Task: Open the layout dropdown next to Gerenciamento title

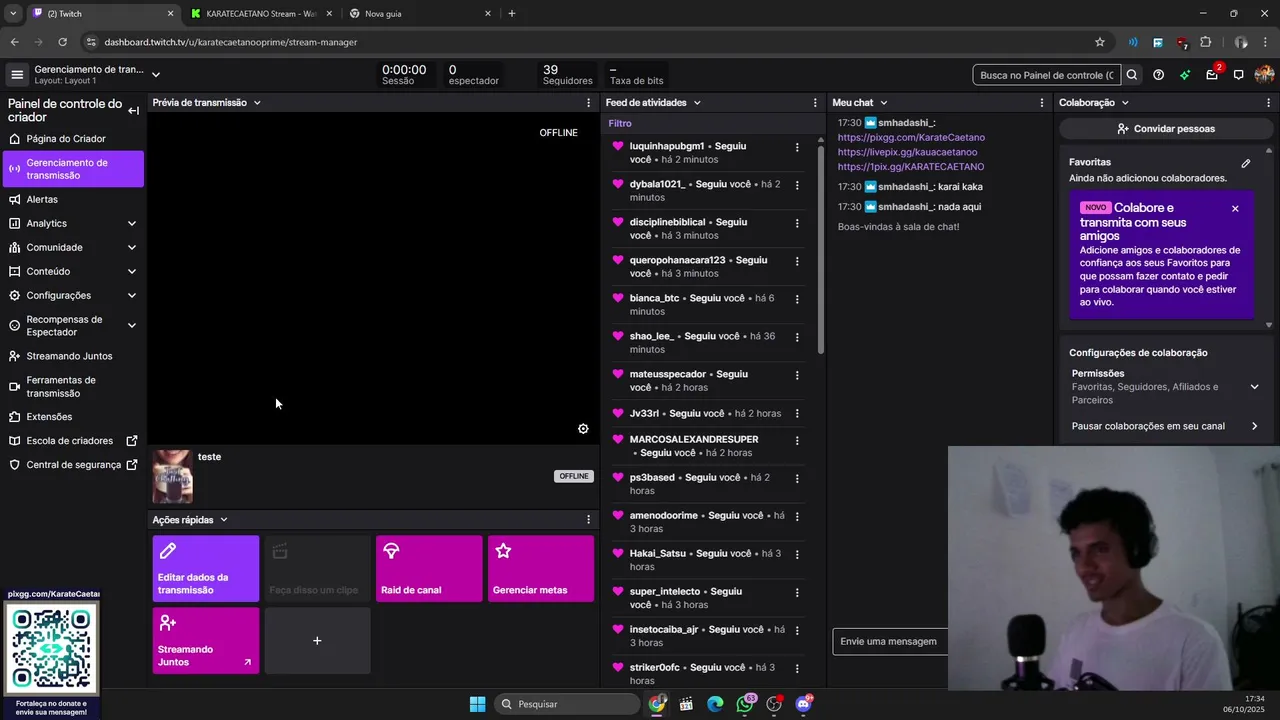Action: point(156,75)
